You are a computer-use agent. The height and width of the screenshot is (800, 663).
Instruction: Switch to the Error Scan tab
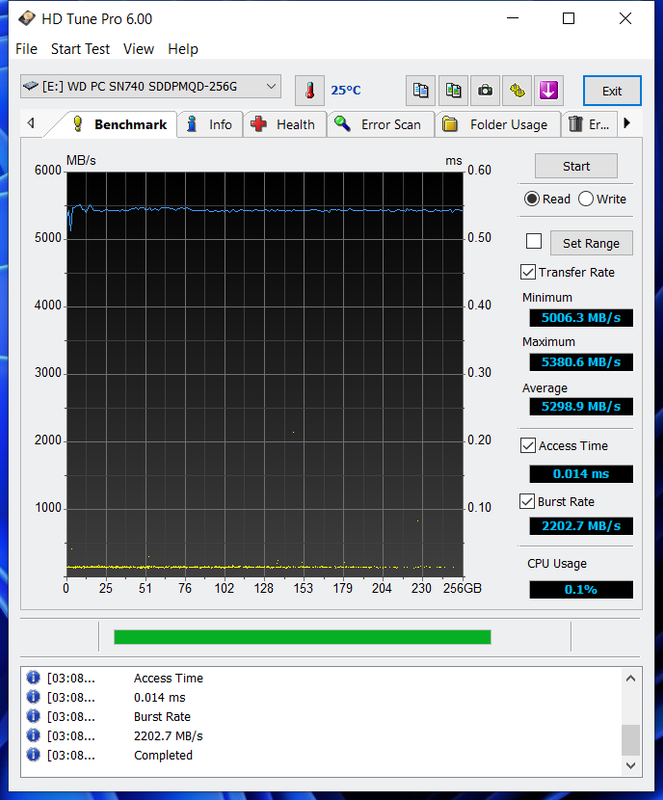click(x=380, y=124)
